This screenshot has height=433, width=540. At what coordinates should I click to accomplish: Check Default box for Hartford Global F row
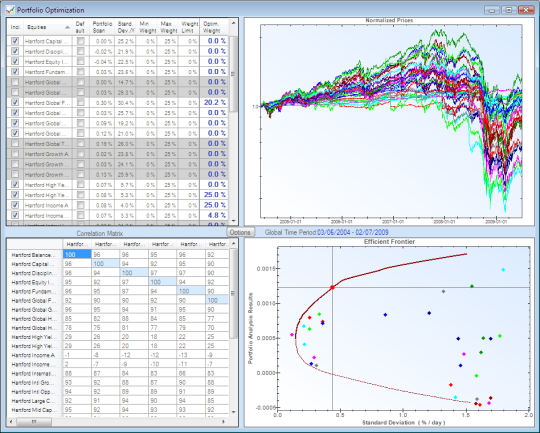[81, 102]
